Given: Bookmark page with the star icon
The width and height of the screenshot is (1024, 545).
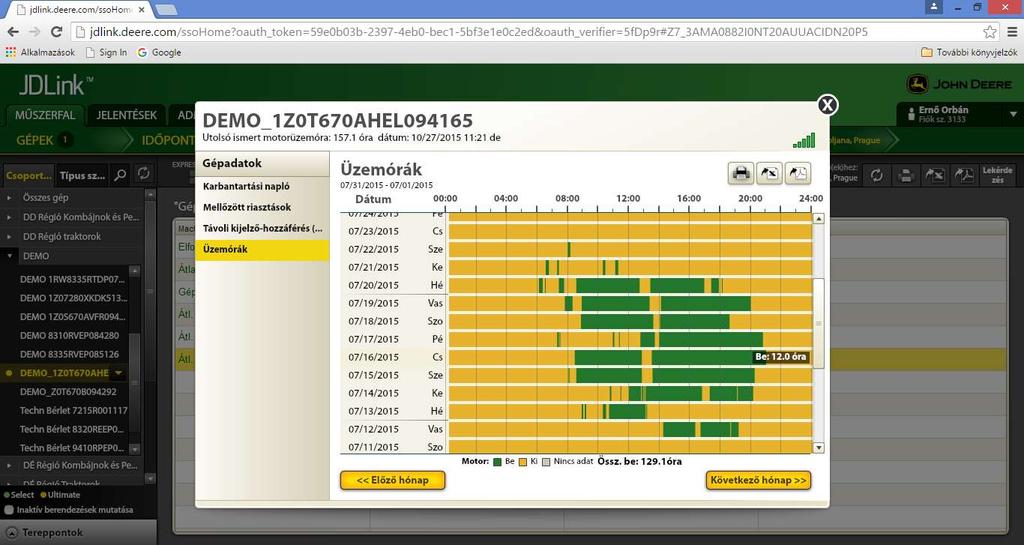Looking at the screenshot, I should (990, 31).
